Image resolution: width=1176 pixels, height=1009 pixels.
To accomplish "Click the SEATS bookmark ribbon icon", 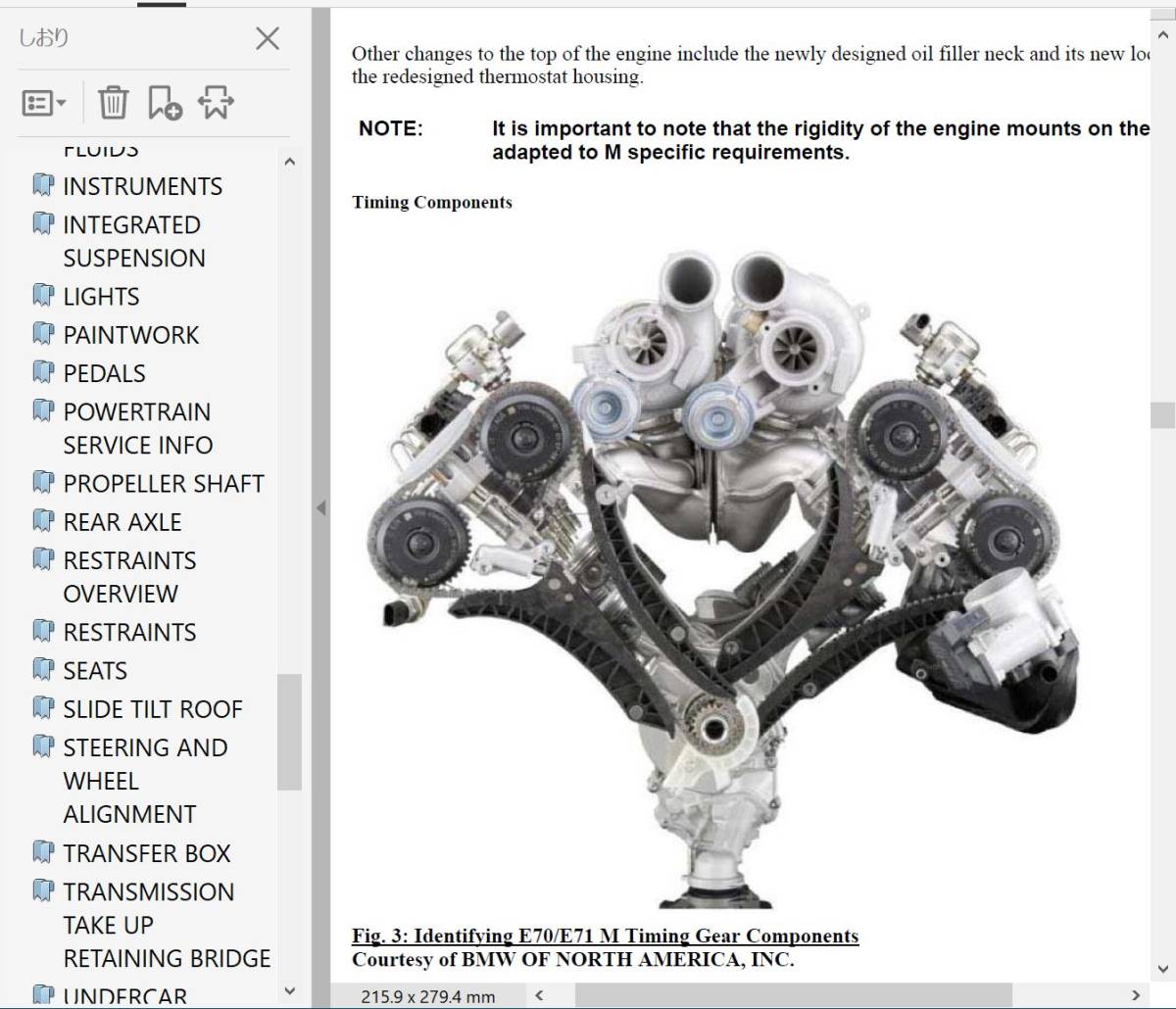I will click(x=43, y=670).
